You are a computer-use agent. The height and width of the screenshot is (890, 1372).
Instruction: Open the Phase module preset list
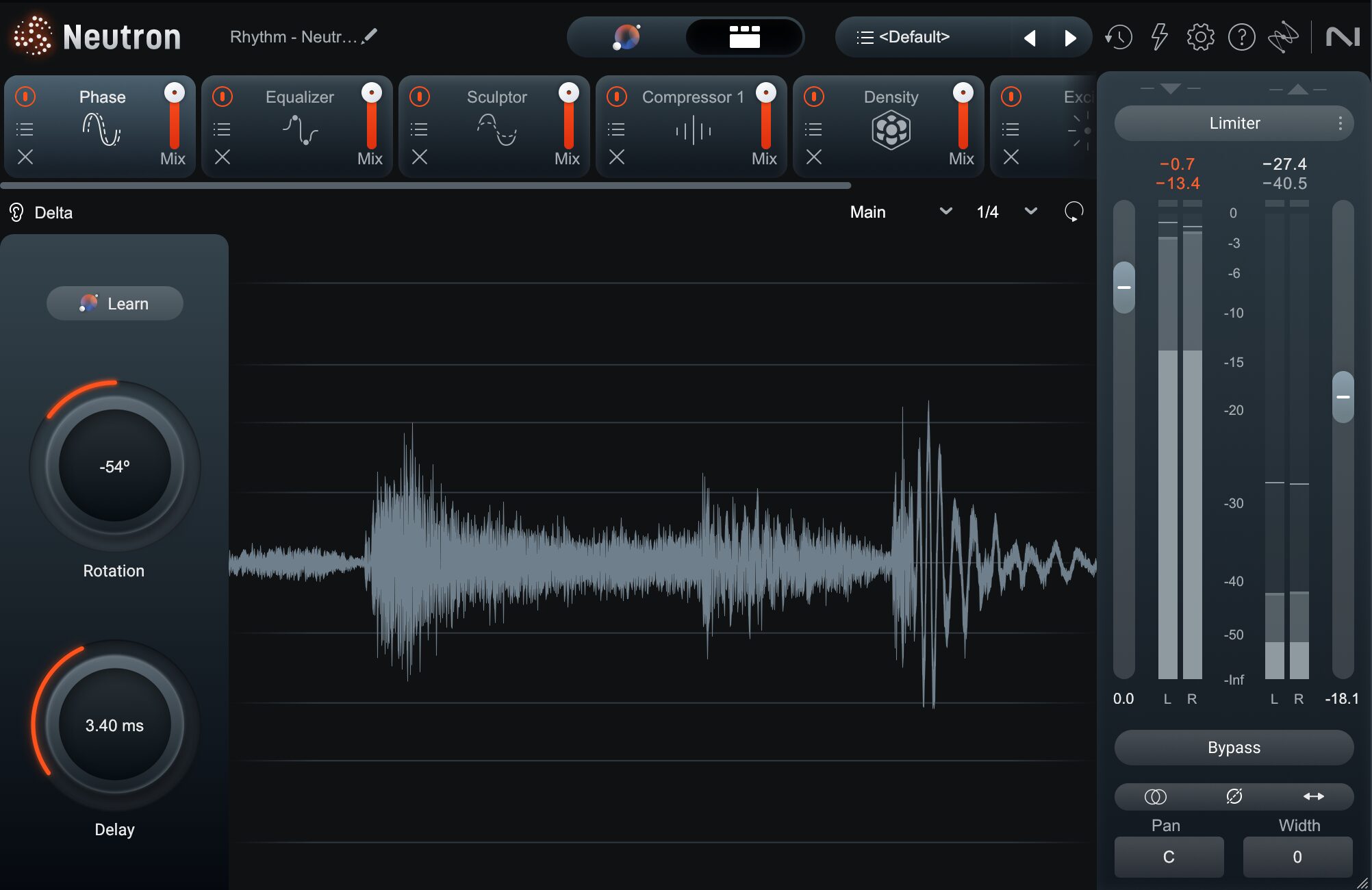point(25,129)
